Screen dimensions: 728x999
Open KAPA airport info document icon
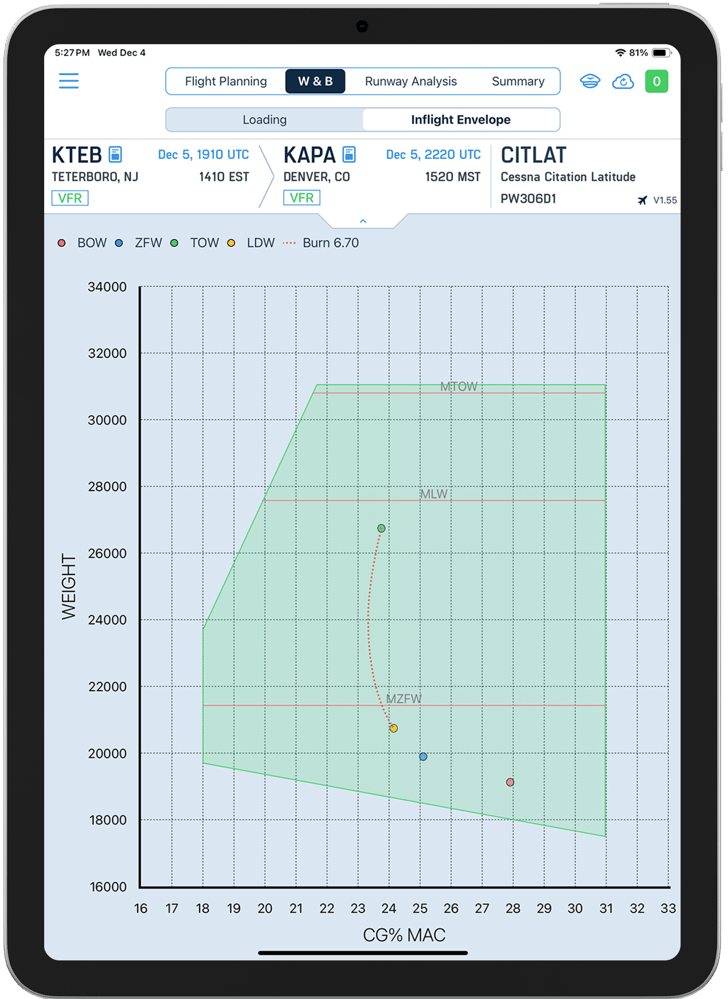point(349,155)
